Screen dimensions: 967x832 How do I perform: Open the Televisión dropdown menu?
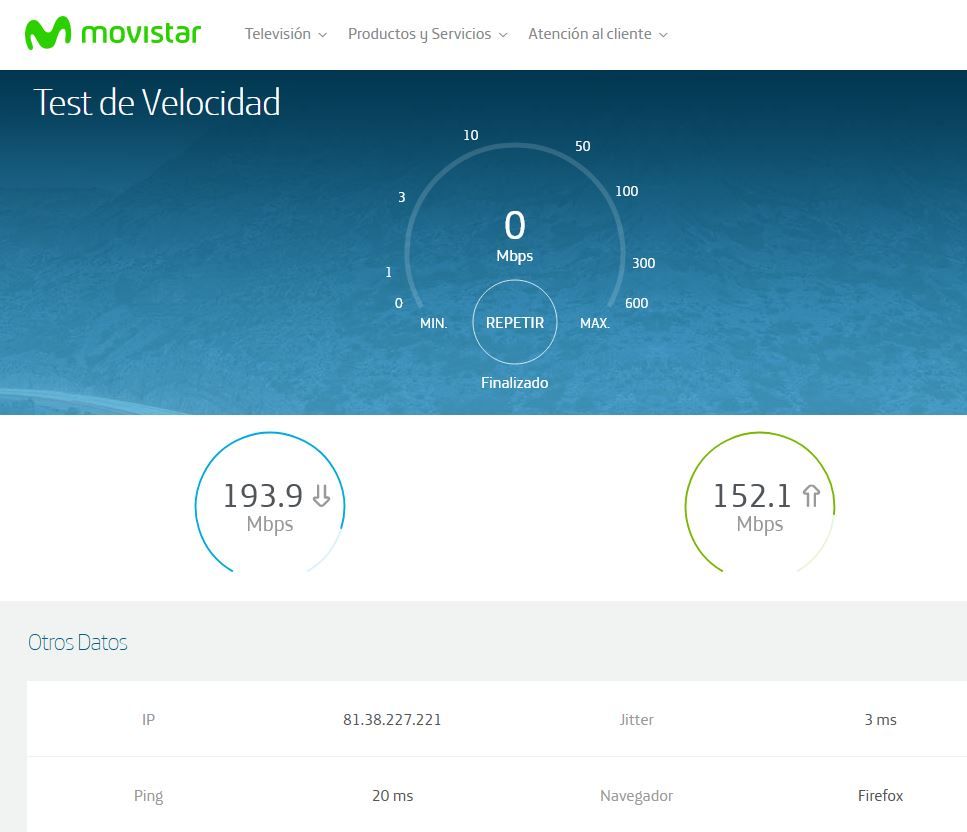click(x=285, y=34)
